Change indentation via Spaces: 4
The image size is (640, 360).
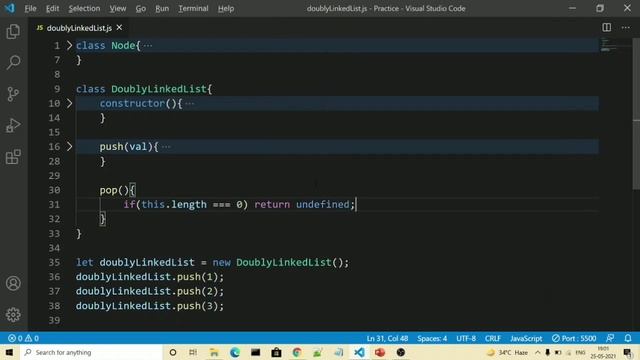432,338
